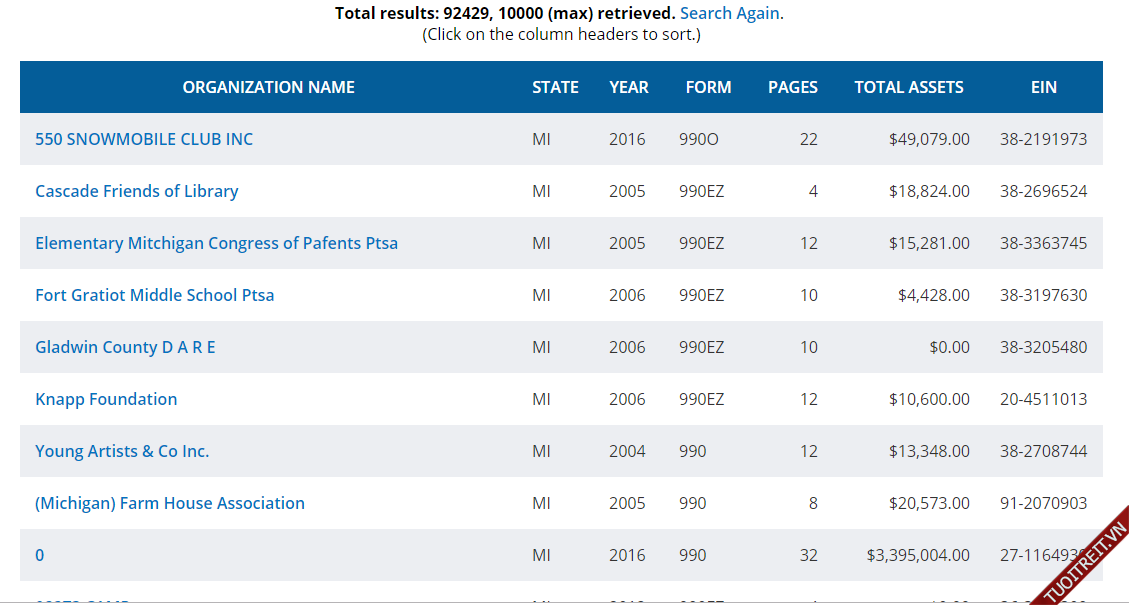
Task: Open Fort Gratiot Middle School Ptsa link
Action: click(154, 296)
